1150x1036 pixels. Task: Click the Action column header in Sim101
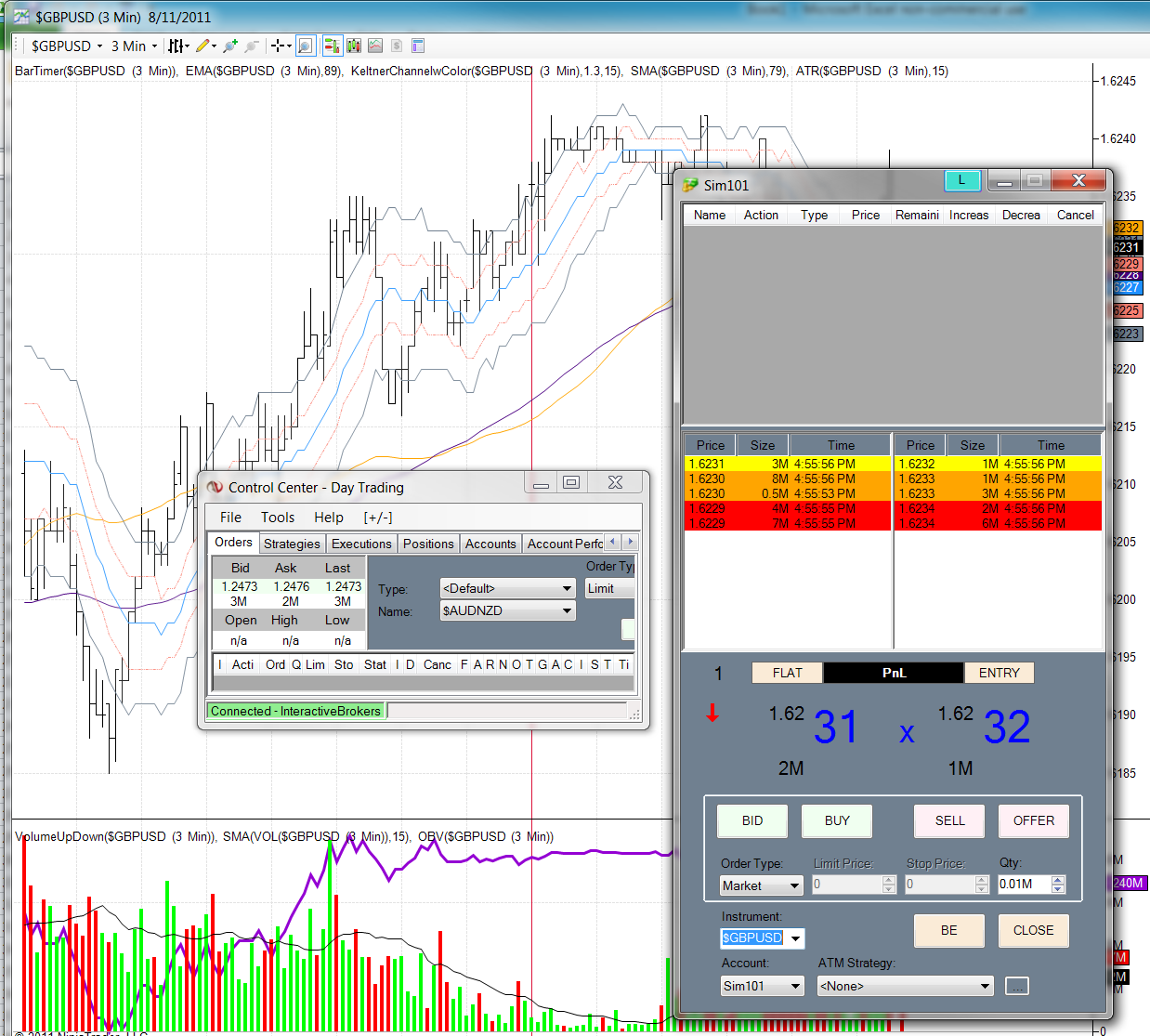pyautogui.click(x=761, y=215)
